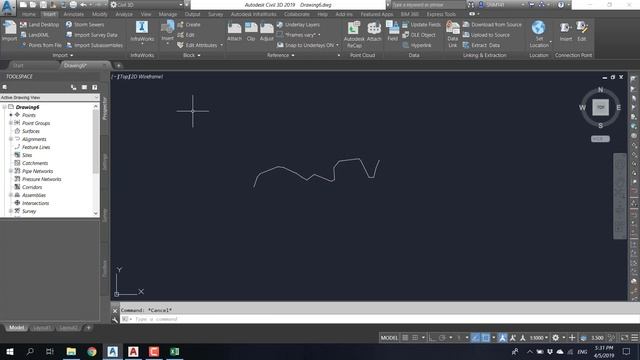The width and height of the screenshot is (640, 360).
Task: Open the Analyze ribbon tab
Action: click(x=124, y=14)
